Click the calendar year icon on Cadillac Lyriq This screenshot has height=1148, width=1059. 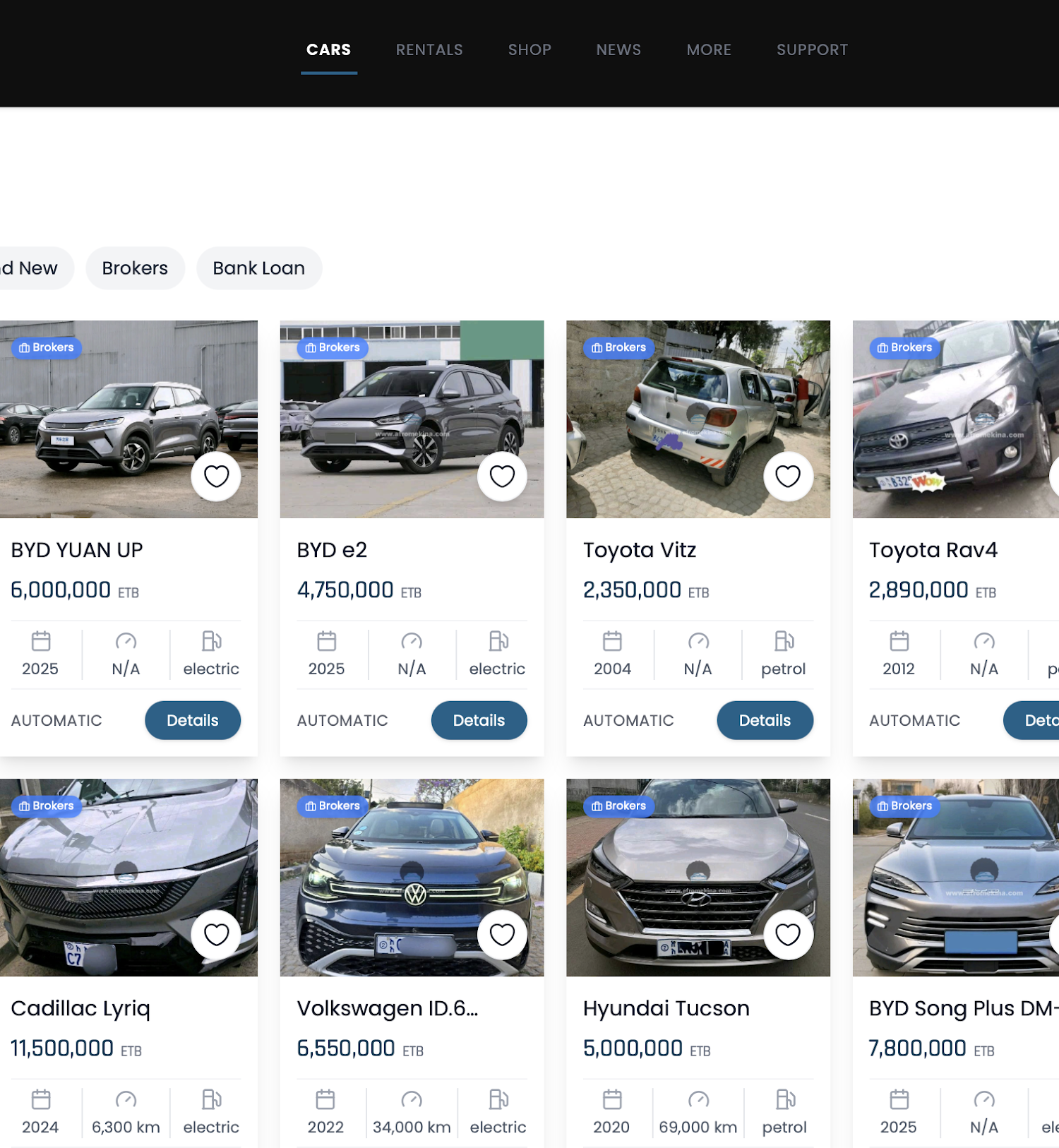(41, 1099)
